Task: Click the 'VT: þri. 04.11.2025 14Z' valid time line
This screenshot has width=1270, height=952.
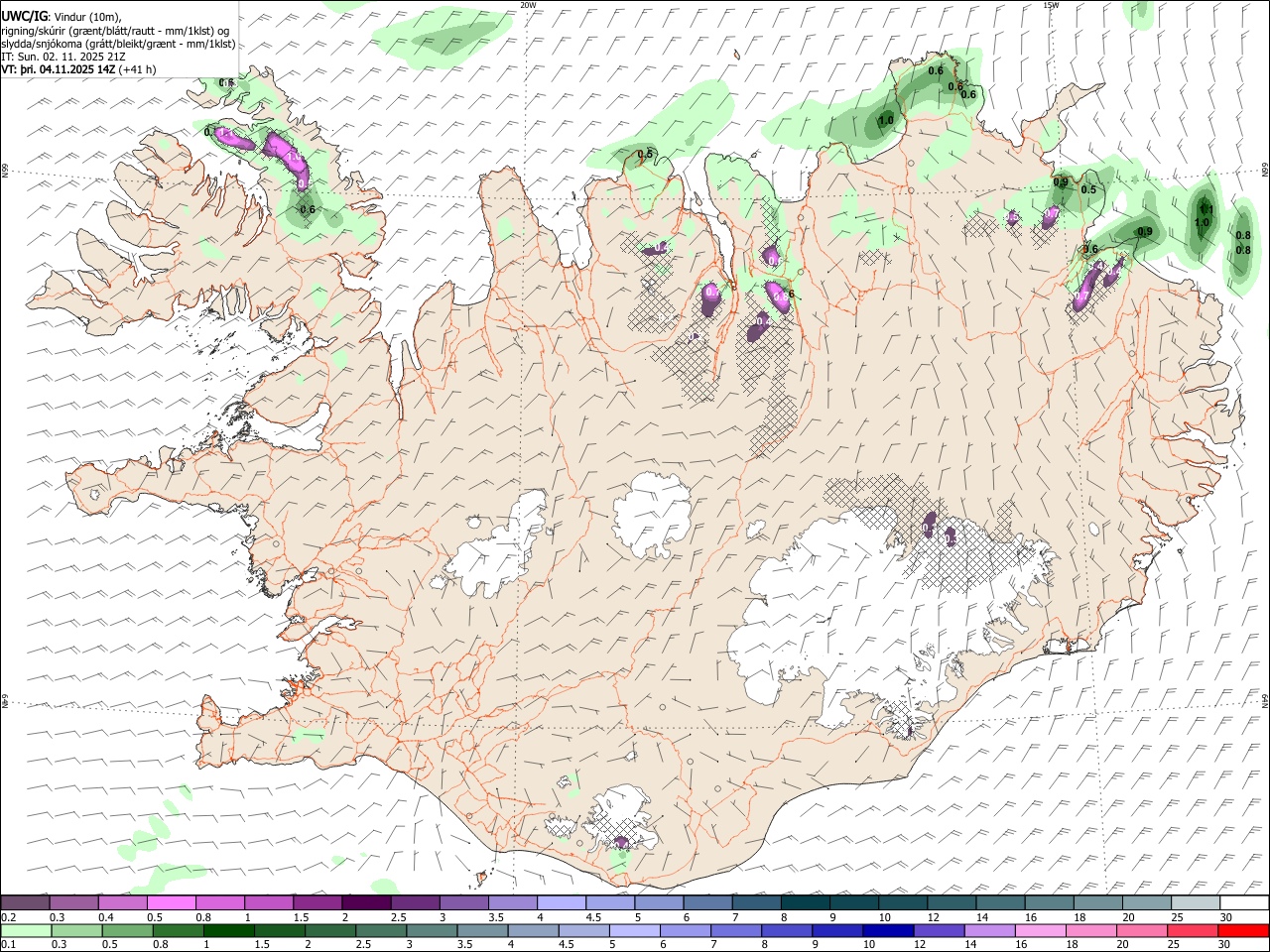Action: coord(59,69)
